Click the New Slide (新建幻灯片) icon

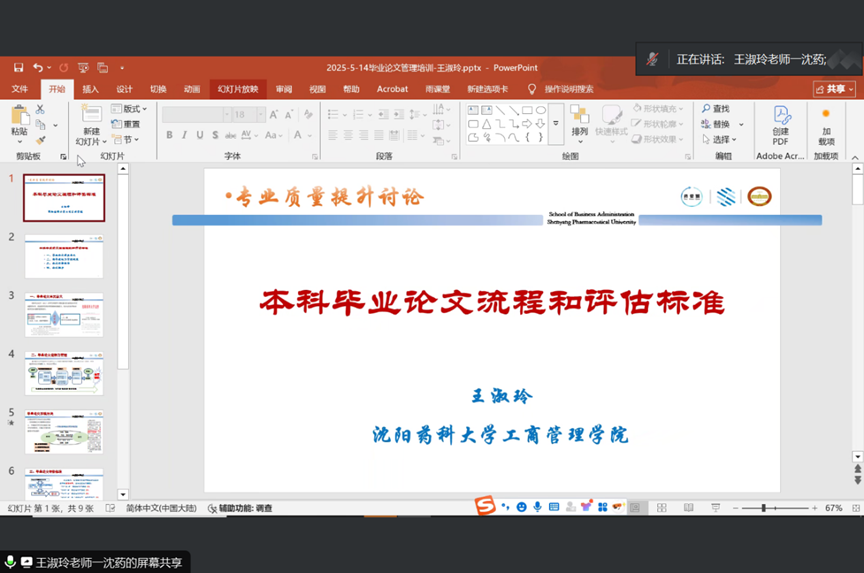point(91,116)
